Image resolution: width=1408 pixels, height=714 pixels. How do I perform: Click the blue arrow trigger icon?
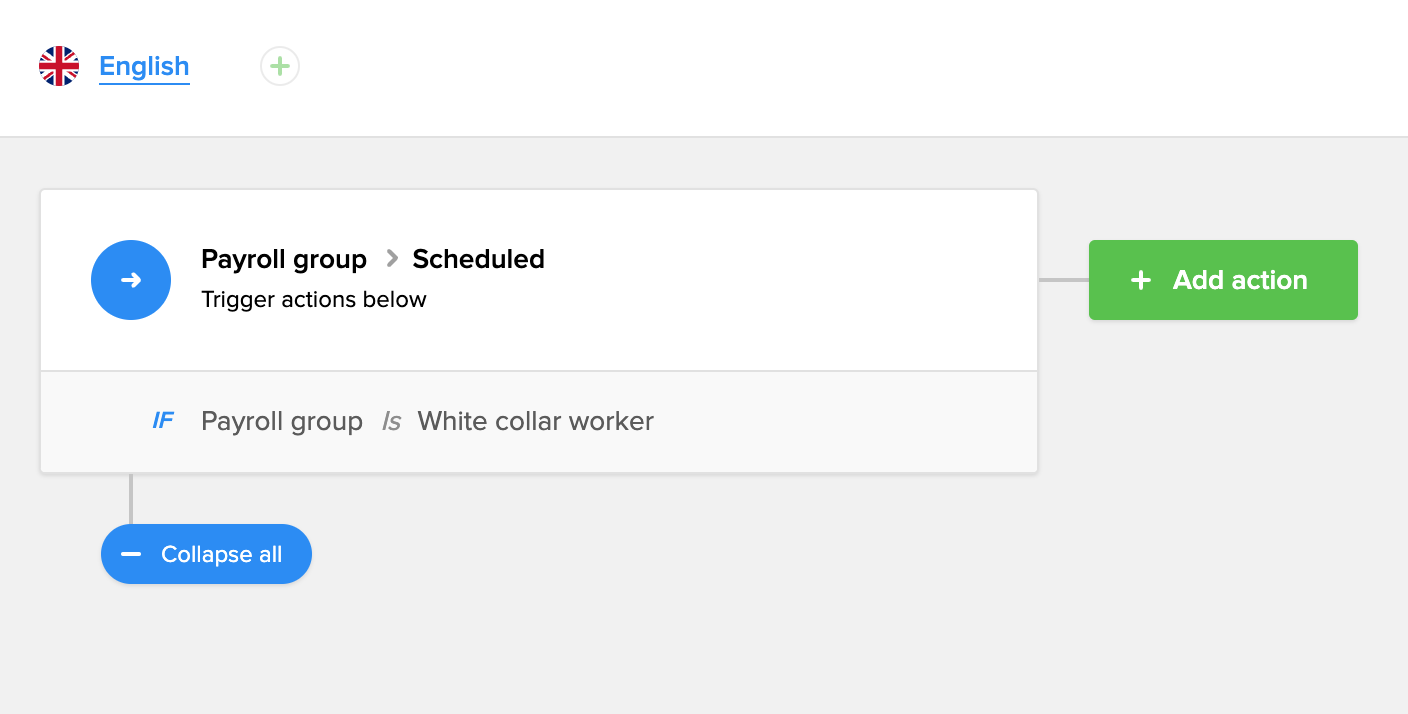131,280
